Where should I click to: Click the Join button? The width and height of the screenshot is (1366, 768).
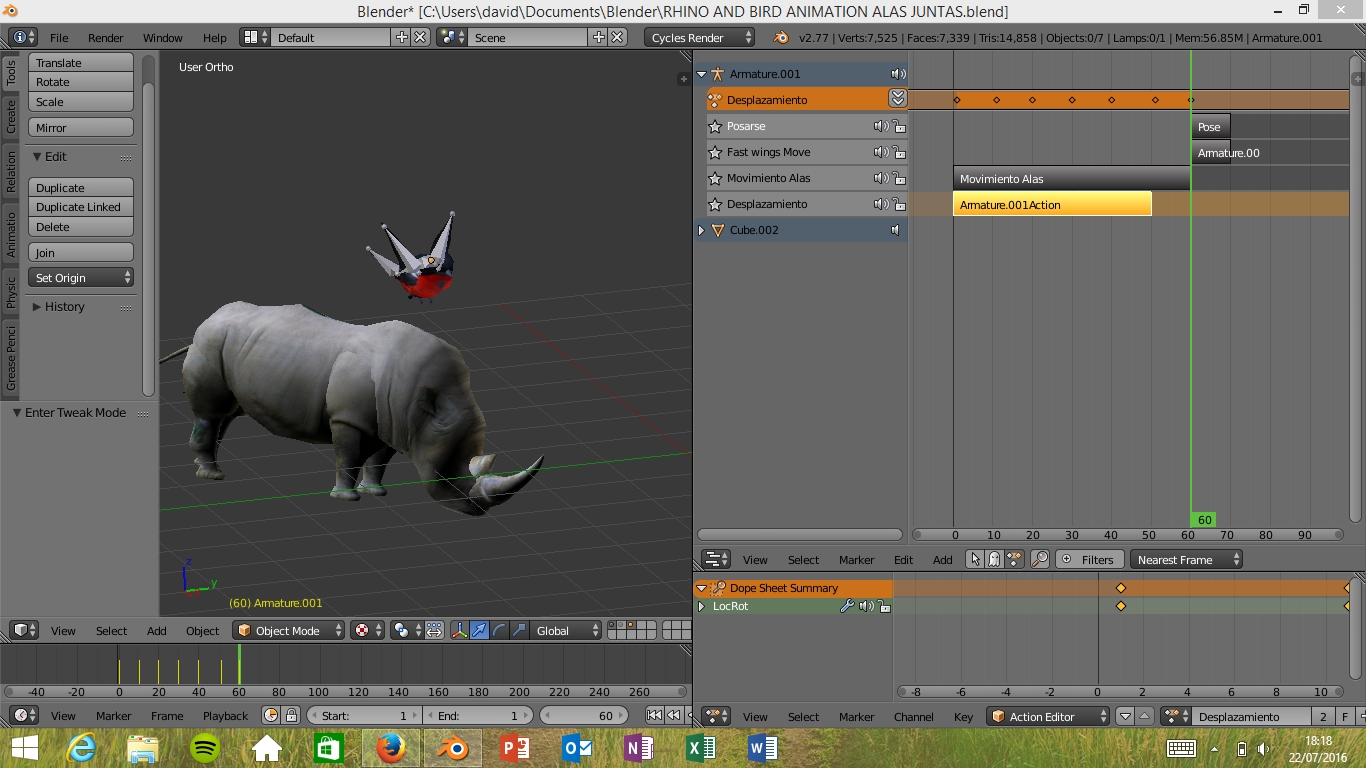click(80, 253)
